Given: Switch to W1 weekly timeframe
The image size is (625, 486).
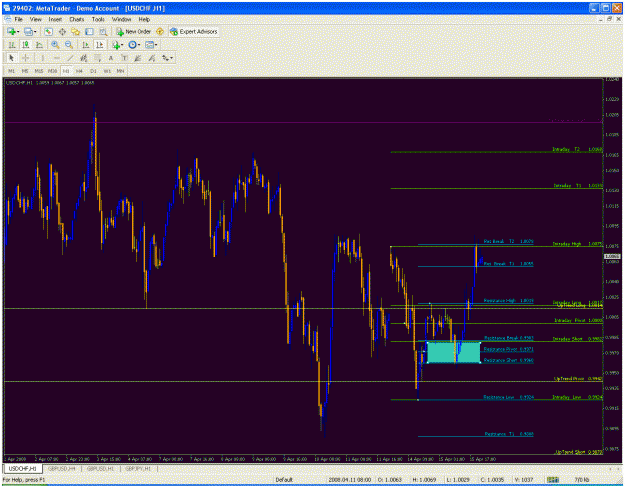Looking at the screenshot, I should tap(107, 71).
